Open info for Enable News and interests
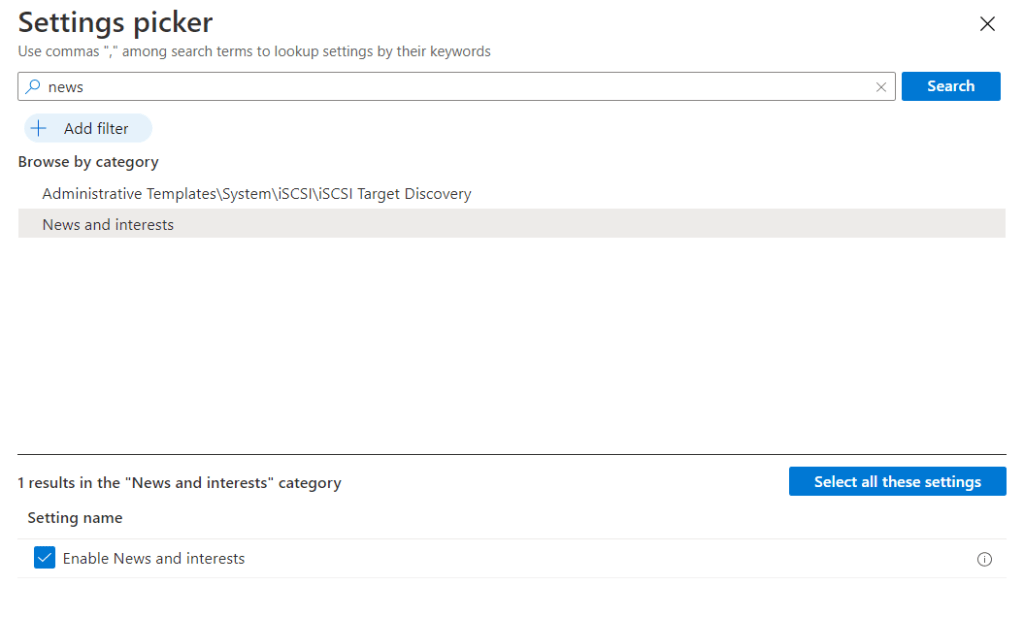This screenshot has height=618, width=1024. pyautogui.click(x=984, y=559)
